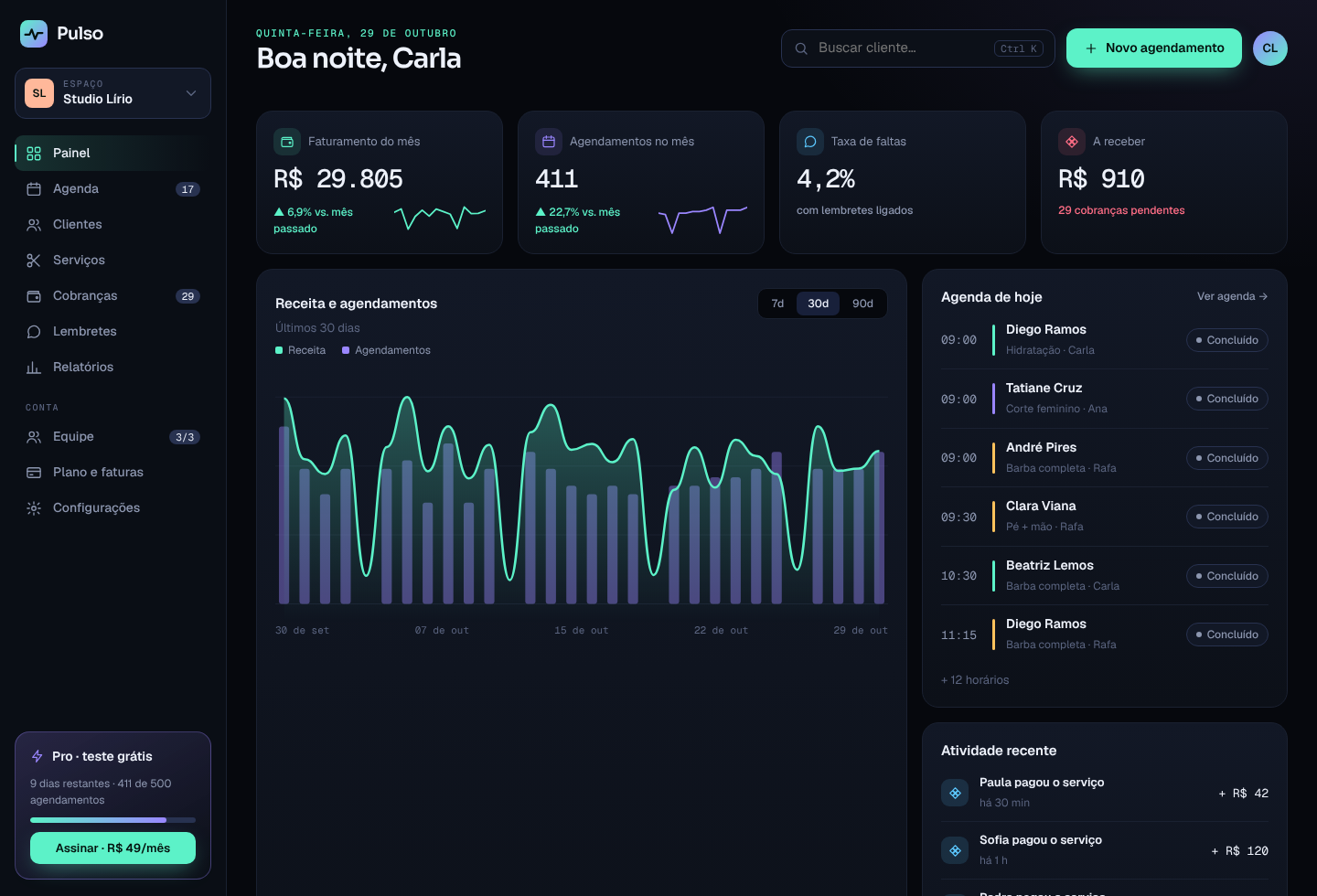The width and height of the screenshot is (1317, 896).
Task: Click the Faturamento do mês wallet icon
Action: pos(287,142)
